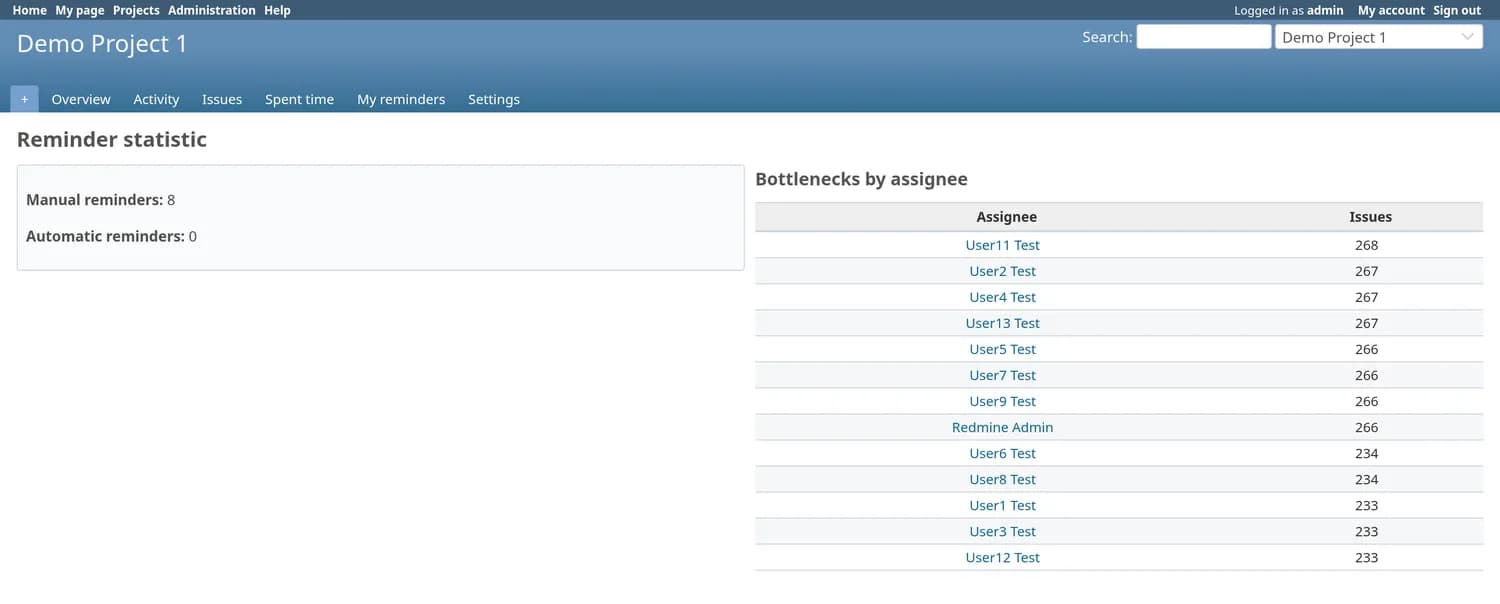Image resolution: width=1500 pixels, height=604 pixels.
Task: Open User6 Test assignee link
Action: click(1003, 453)
